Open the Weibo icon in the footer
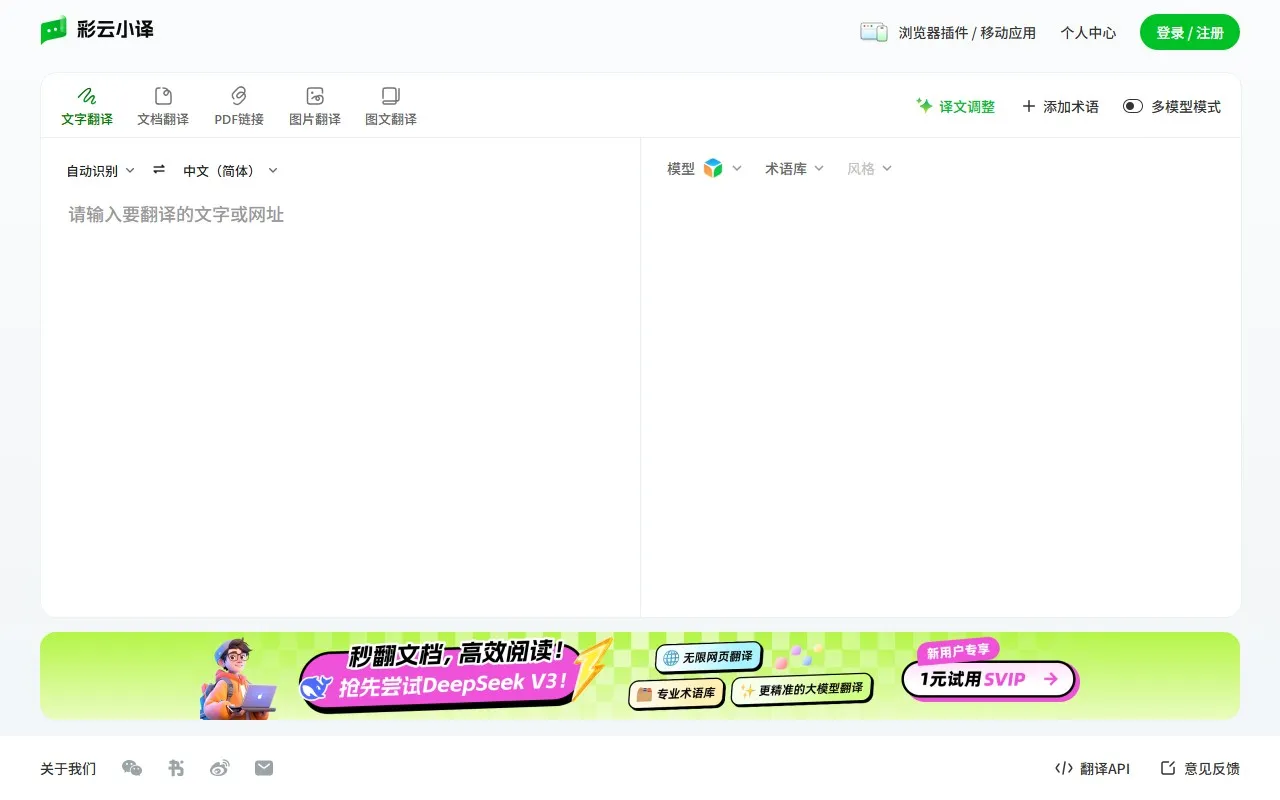 219,768
